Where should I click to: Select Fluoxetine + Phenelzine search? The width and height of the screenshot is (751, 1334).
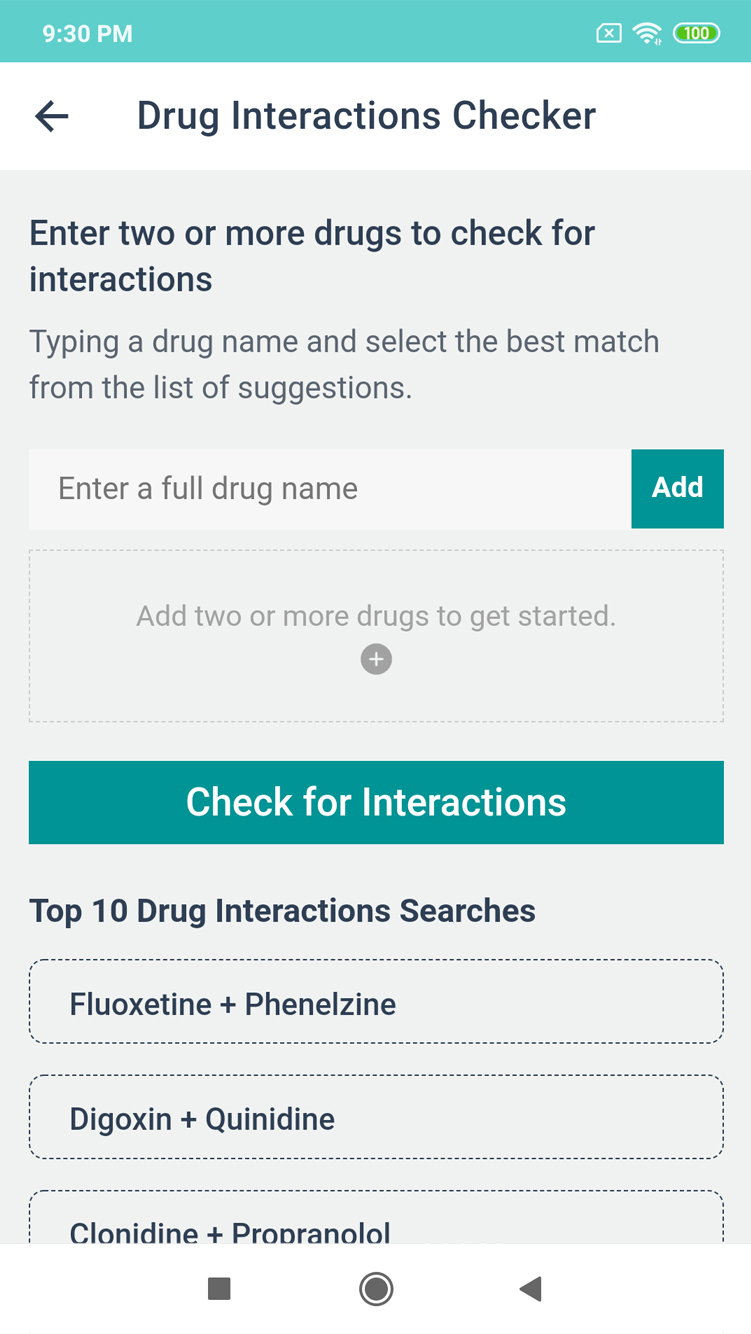376,1003
